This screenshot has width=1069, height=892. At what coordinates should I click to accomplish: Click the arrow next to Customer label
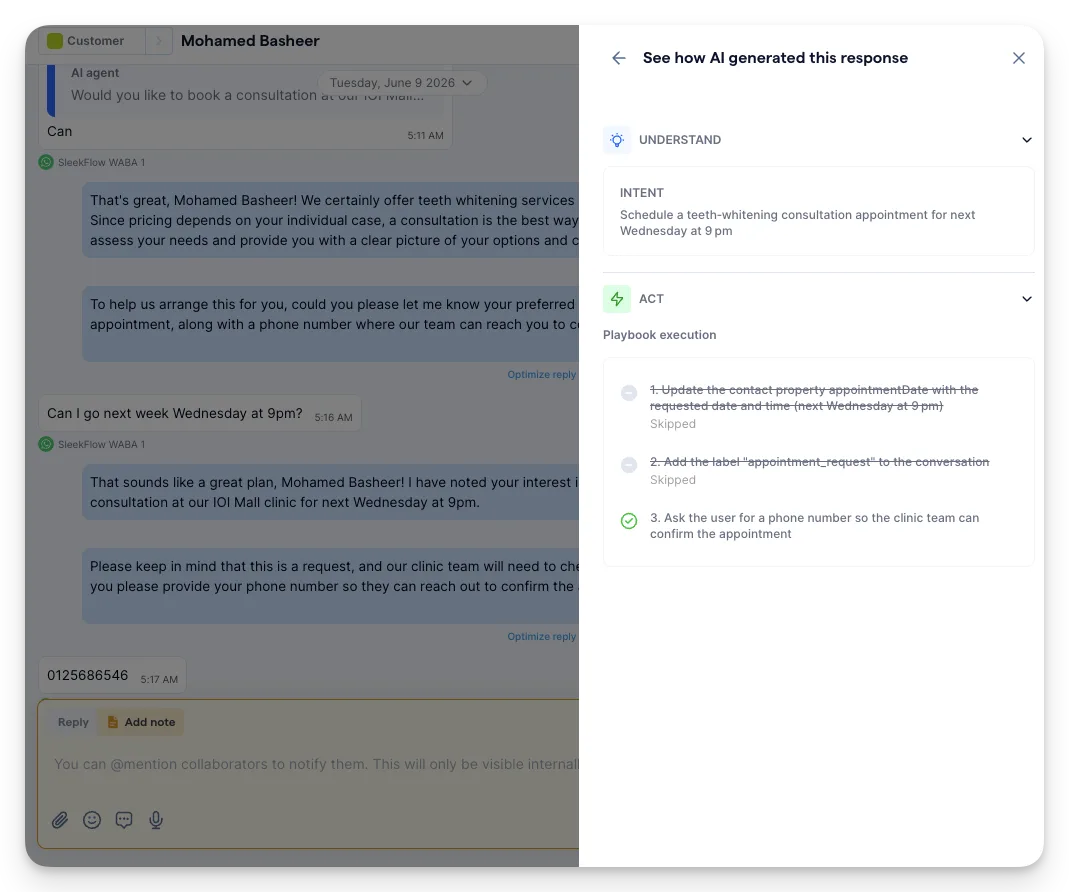pyautogui.click(x=159, y=41)
